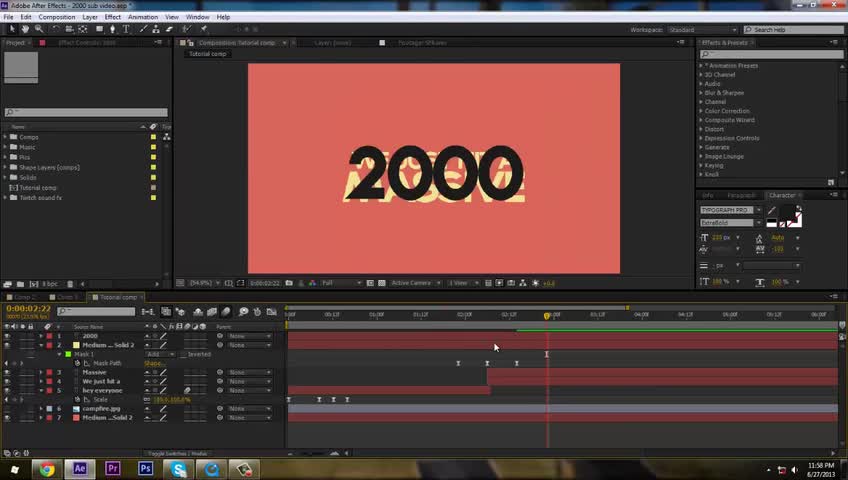Screen dimensions: 848x480
Task: Click the Project panel search field
Action: tap(87, 112)
